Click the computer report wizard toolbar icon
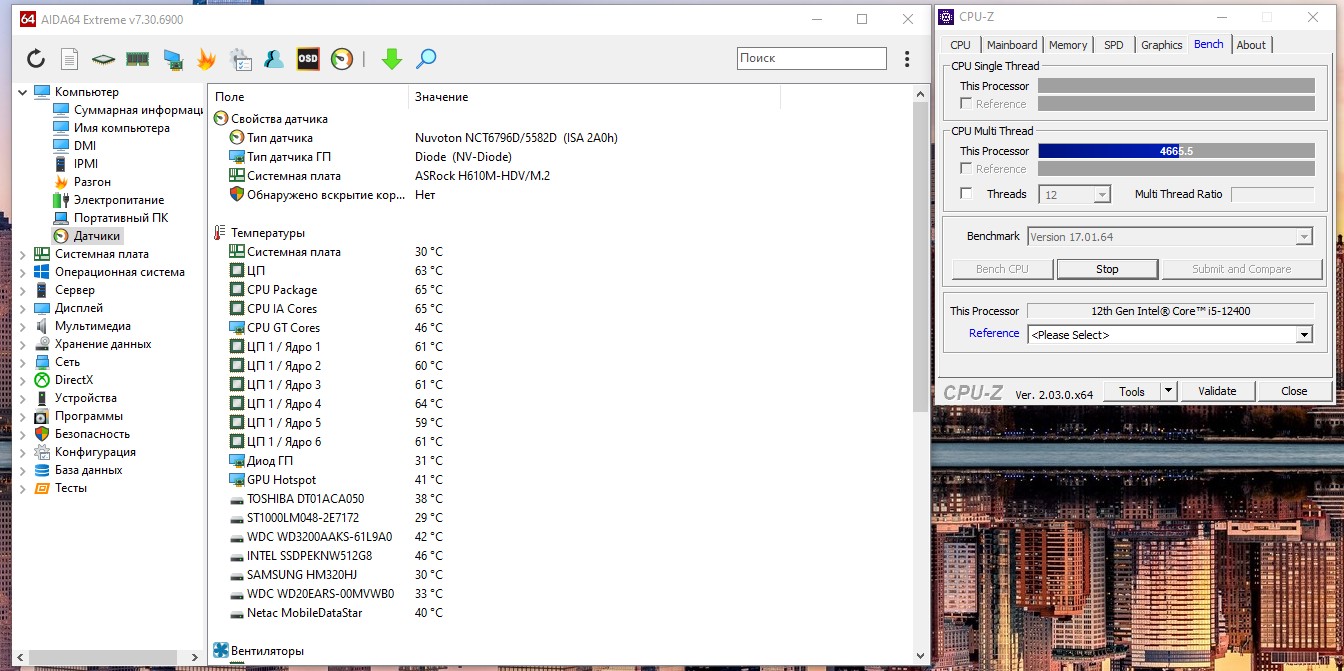The height and width of the screenshot is (671, 1344). (x=240, y=59)
